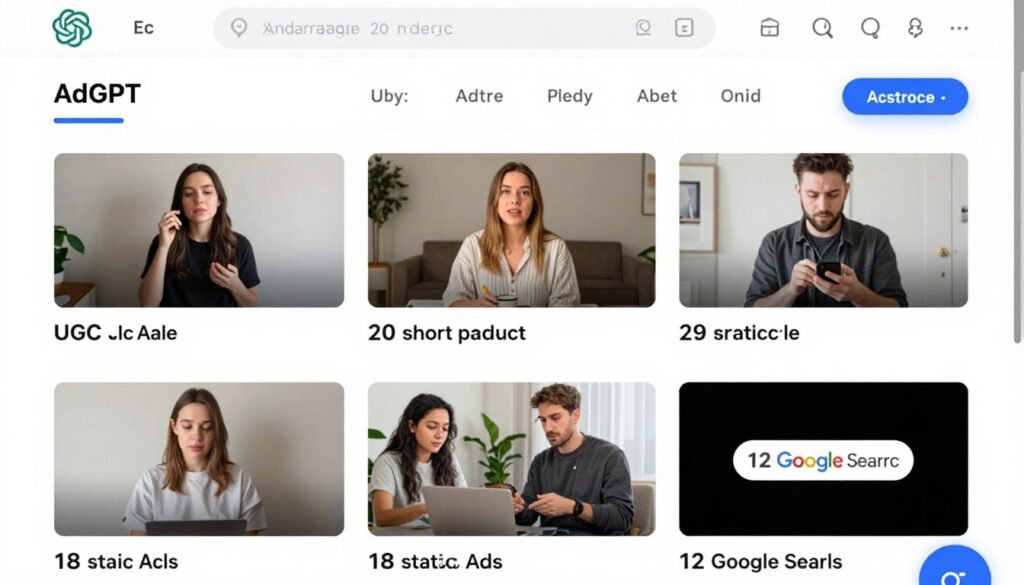Click the location pin icon in search bar
This screenshot has width=1024, height=585.
[239, 28]
